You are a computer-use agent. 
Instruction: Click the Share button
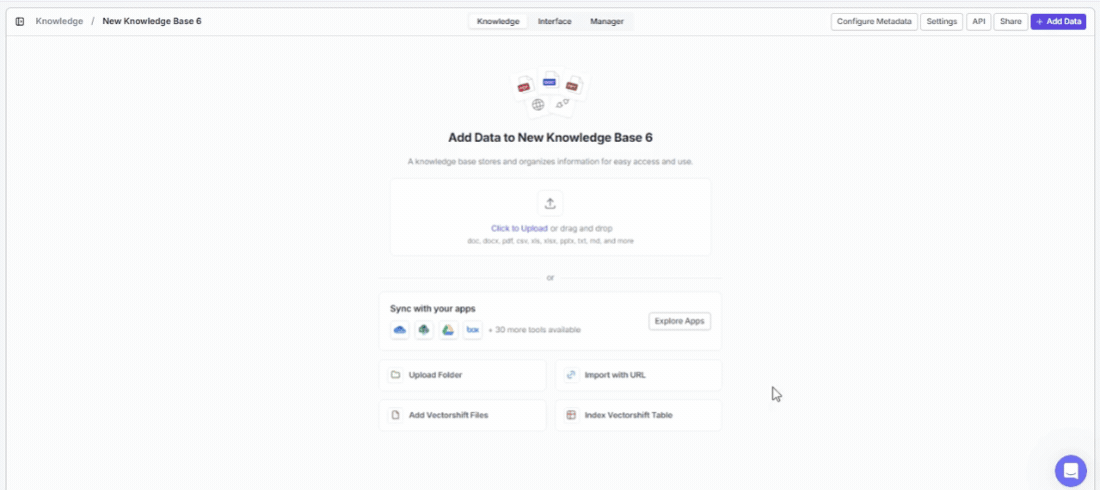pos(1011,22)
